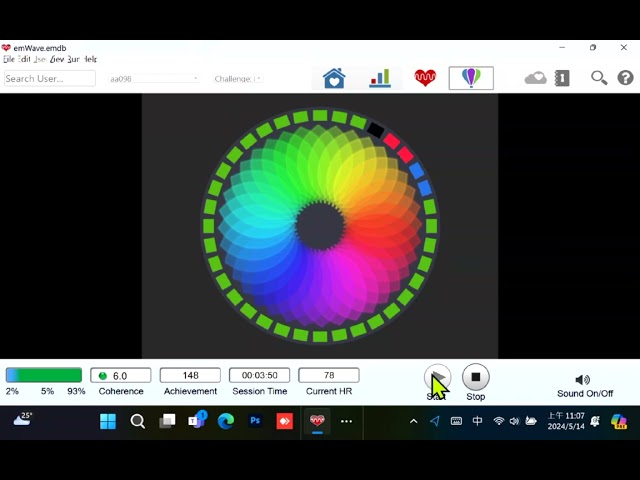Launch Microsoft Edge from taskbar

[x=226, y=421]
